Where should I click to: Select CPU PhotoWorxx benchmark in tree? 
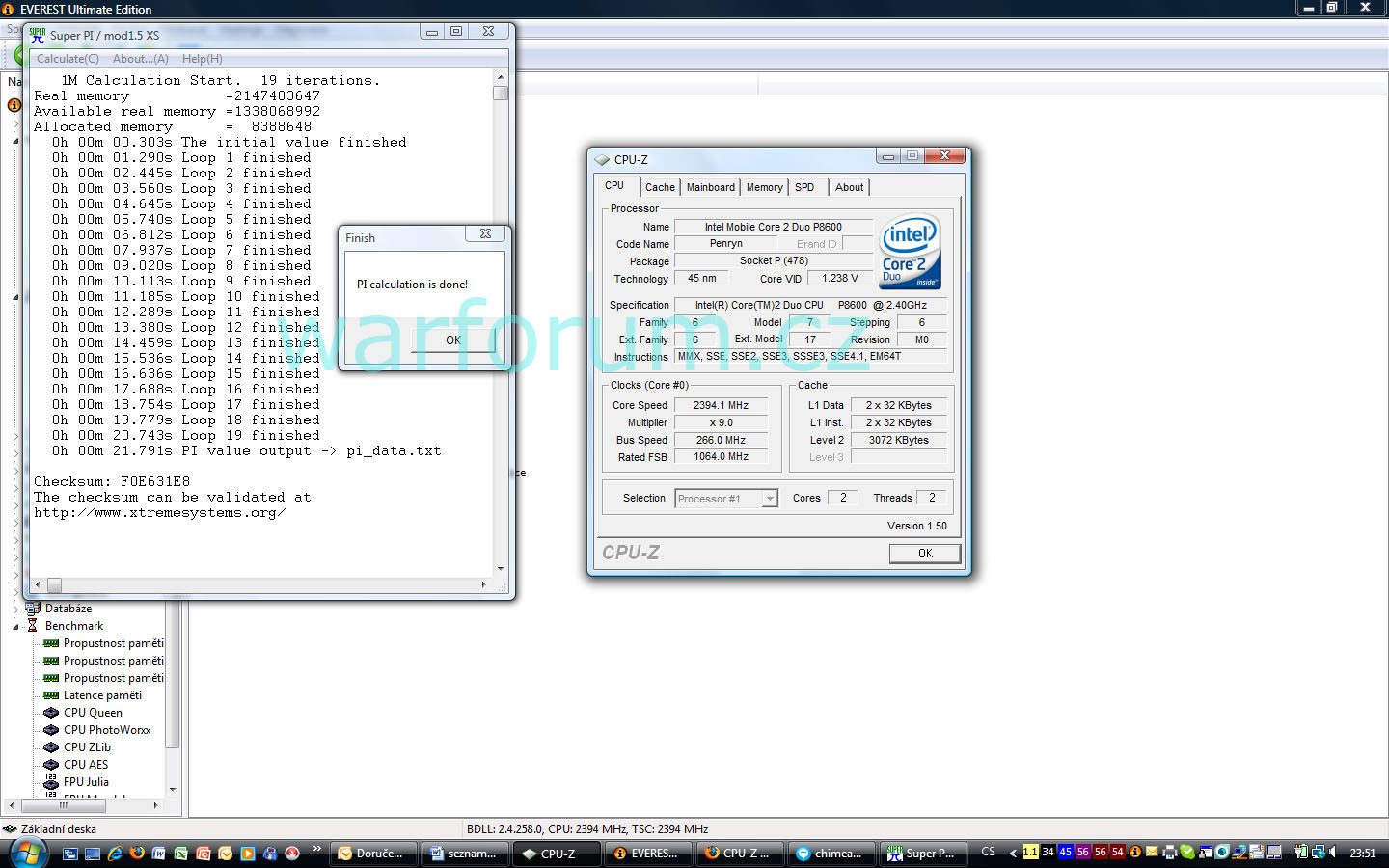pos(107,730)
